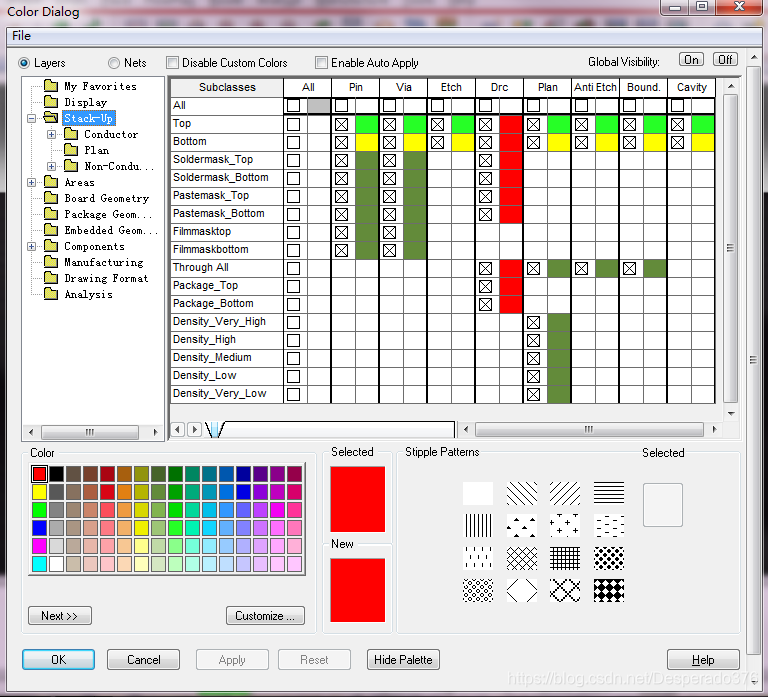
Task: Select the small triangles stipple pattern
Action: [522, 526]
